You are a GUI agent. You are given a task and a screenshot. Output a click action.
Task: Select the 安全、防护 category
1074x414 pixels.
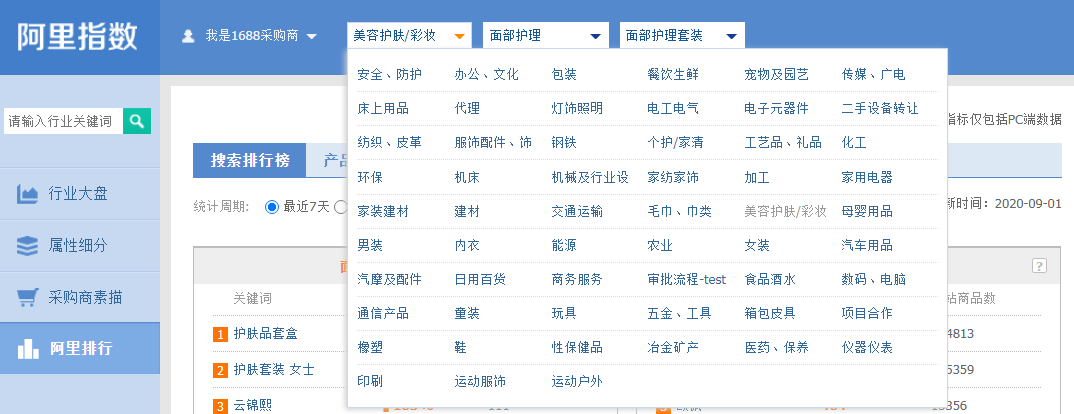click(x=389, y=75)
